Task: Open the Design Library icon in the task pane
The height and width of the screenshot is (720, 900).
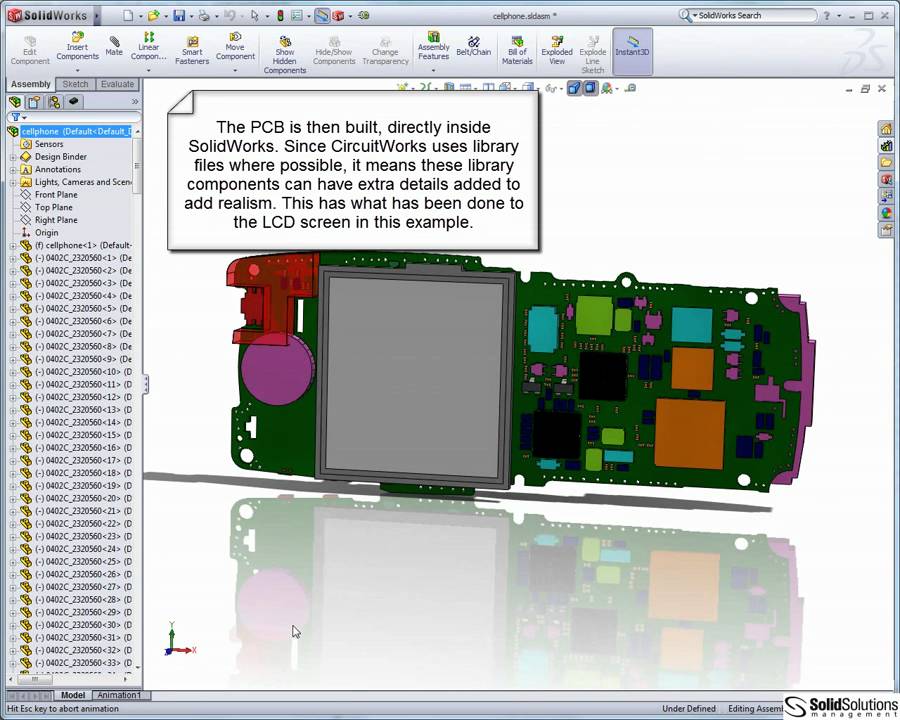Action: (x=886, y=146)
